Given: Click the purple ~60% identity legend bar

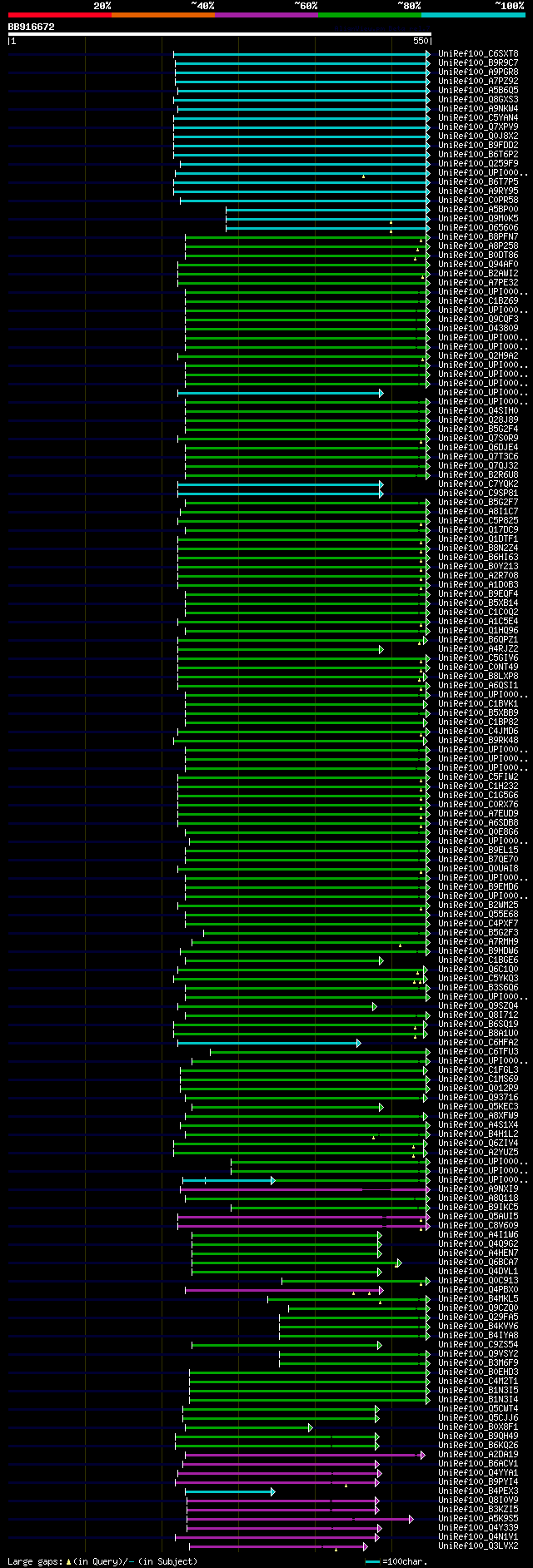Looking at the screenshot, I should 266,15.
